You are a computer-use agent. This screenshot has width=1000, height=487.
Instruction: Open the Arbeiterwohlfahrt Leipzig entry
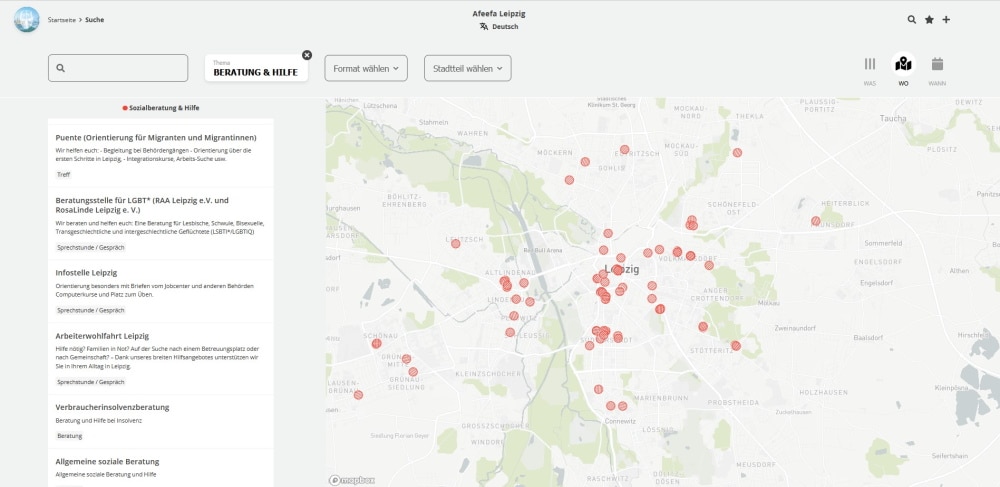[102, 336]
